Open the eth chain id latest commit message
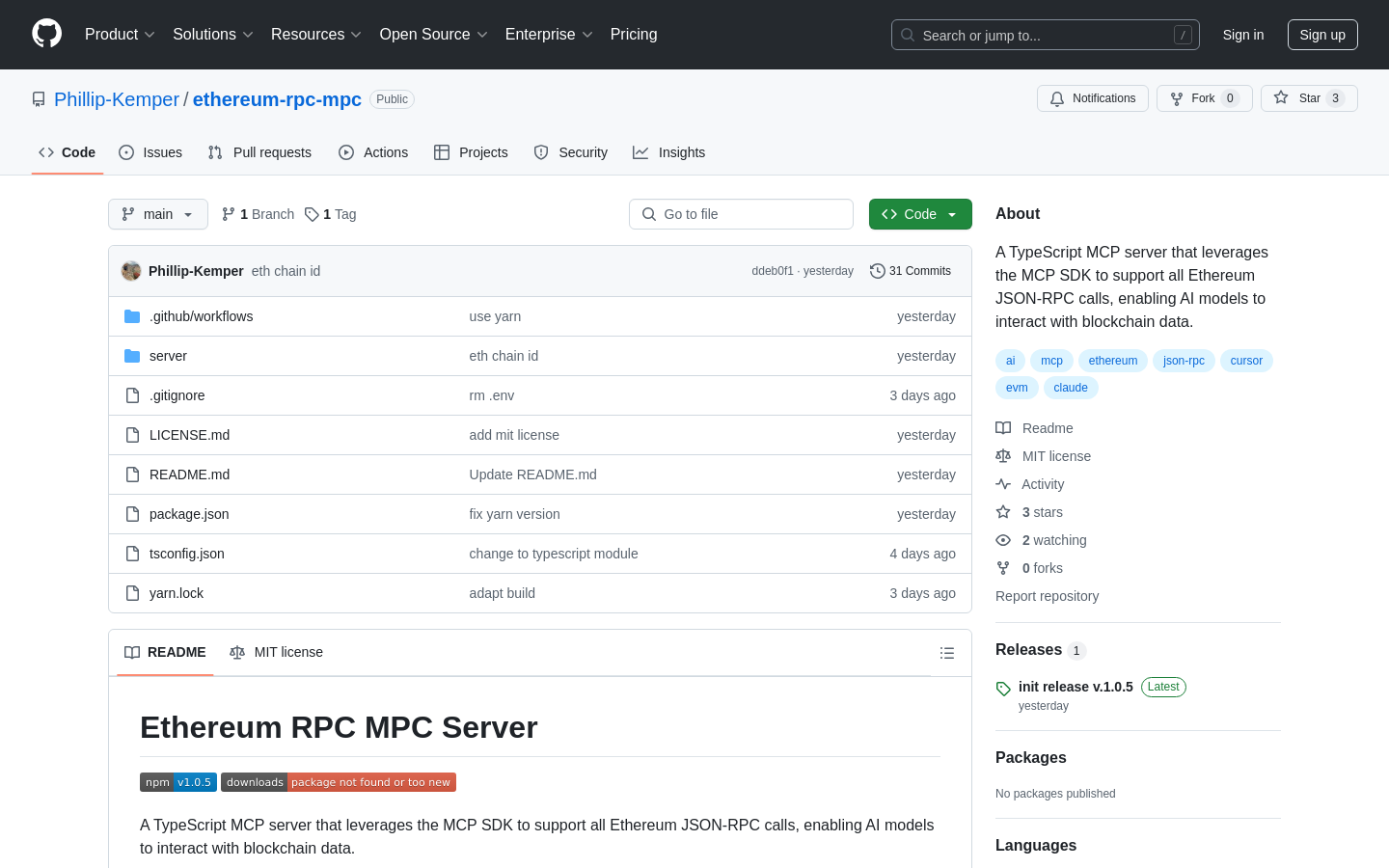The height and width of the screenshot is (868, 1389). click(286, 271)
